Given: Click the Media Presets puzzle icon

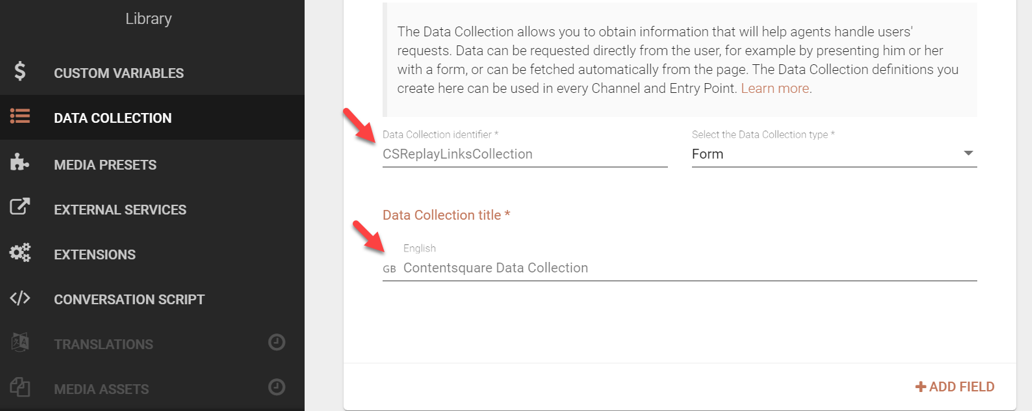Looking at the screenshot, I should click(x=20, y=163).
